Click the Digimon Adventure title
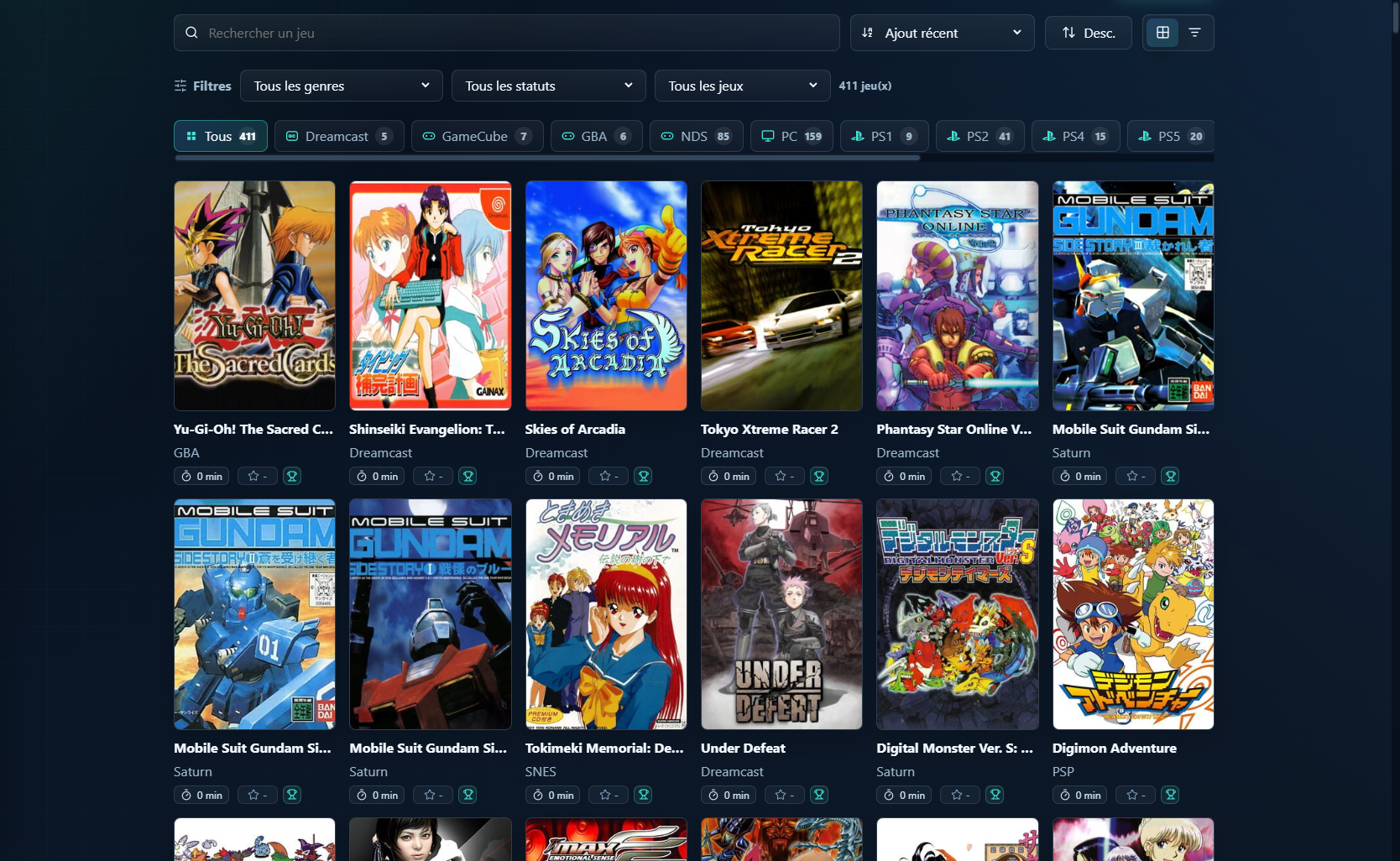This screenshot has width=1400, height=861. (x=1115, y=748)
